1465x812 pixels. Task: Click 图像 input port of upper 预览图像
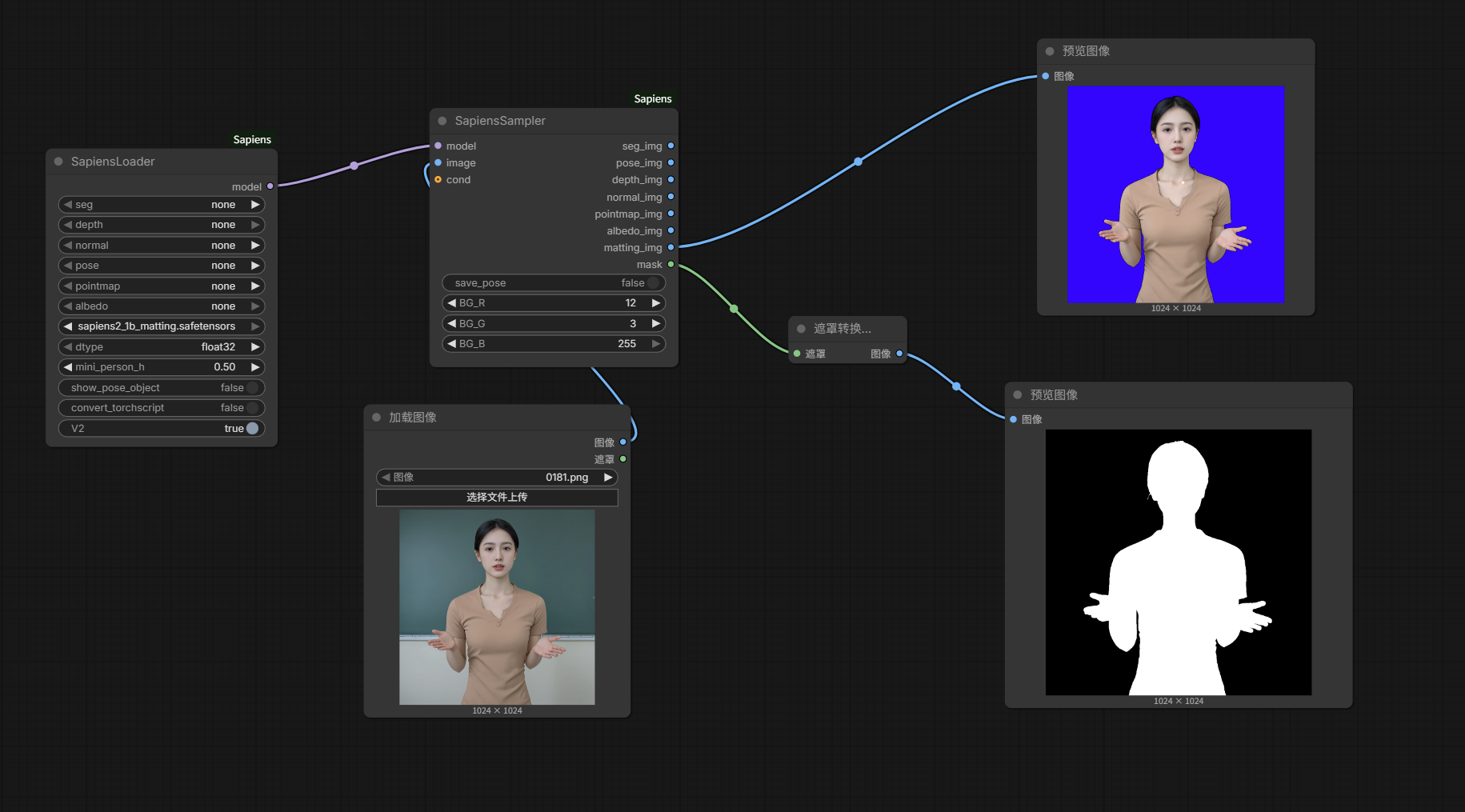coord(1045,76)
